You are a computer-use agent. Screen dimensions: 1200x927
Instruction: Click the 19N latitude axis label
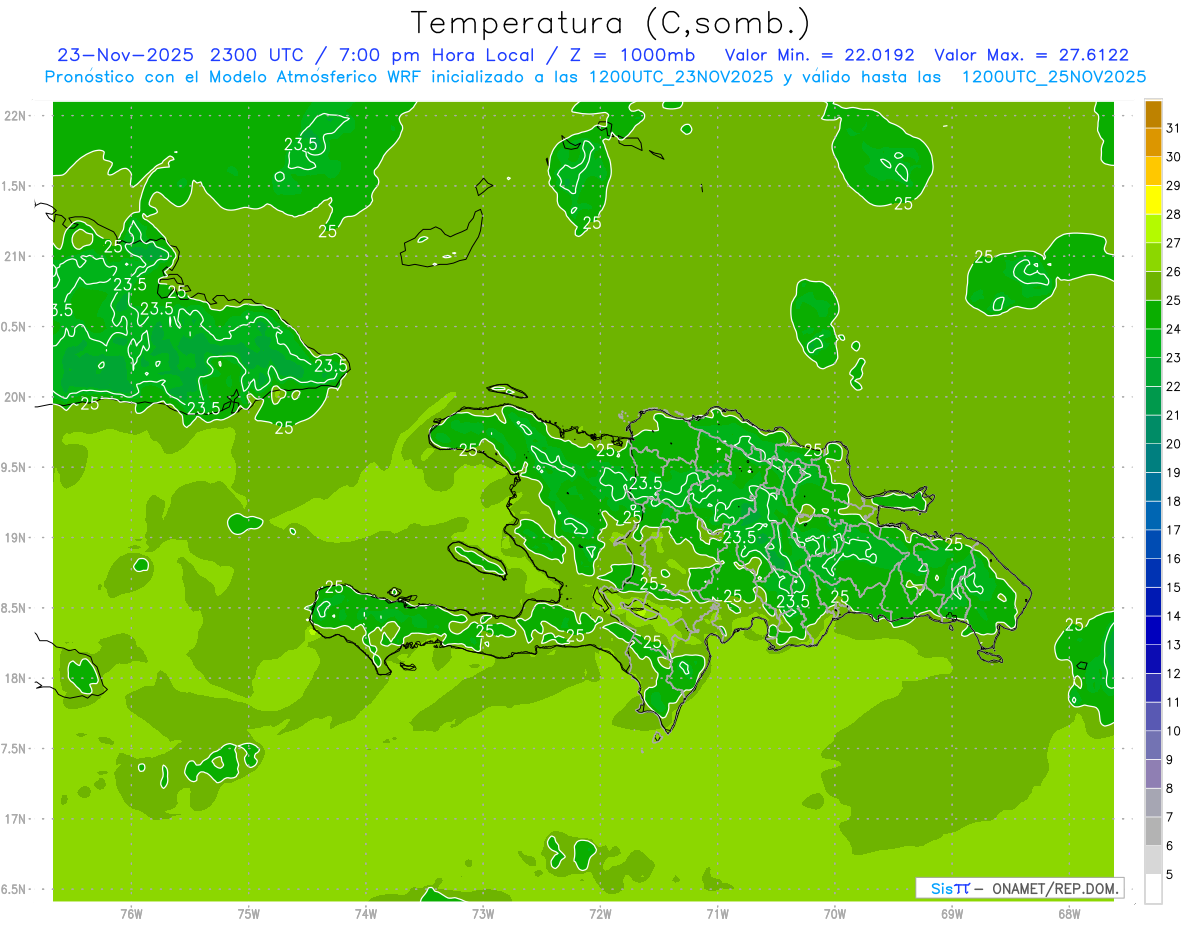pos(17,538)
